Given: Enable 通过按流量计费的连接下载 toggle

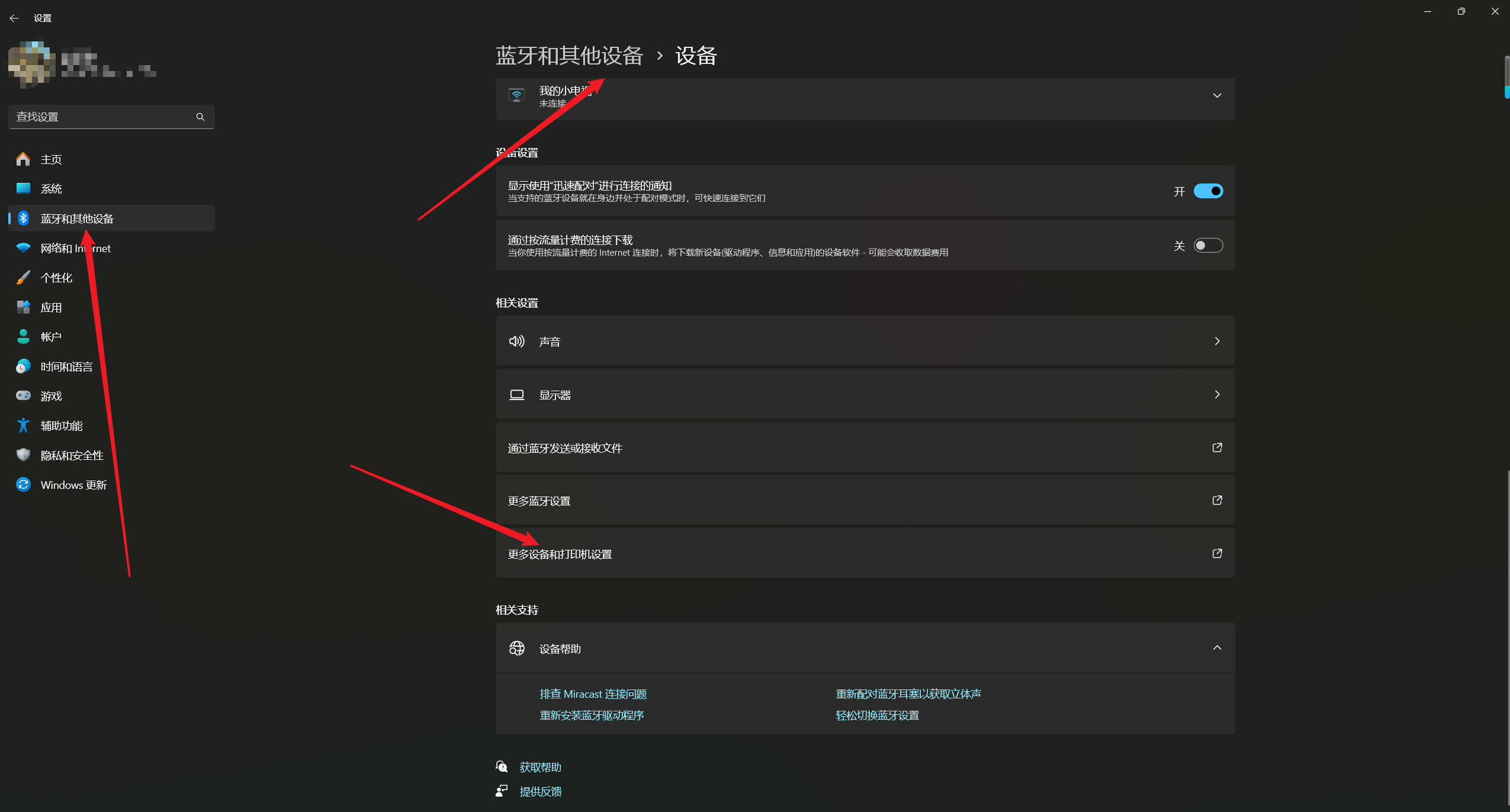Looking at the screenshot, I should (1208, 245).
